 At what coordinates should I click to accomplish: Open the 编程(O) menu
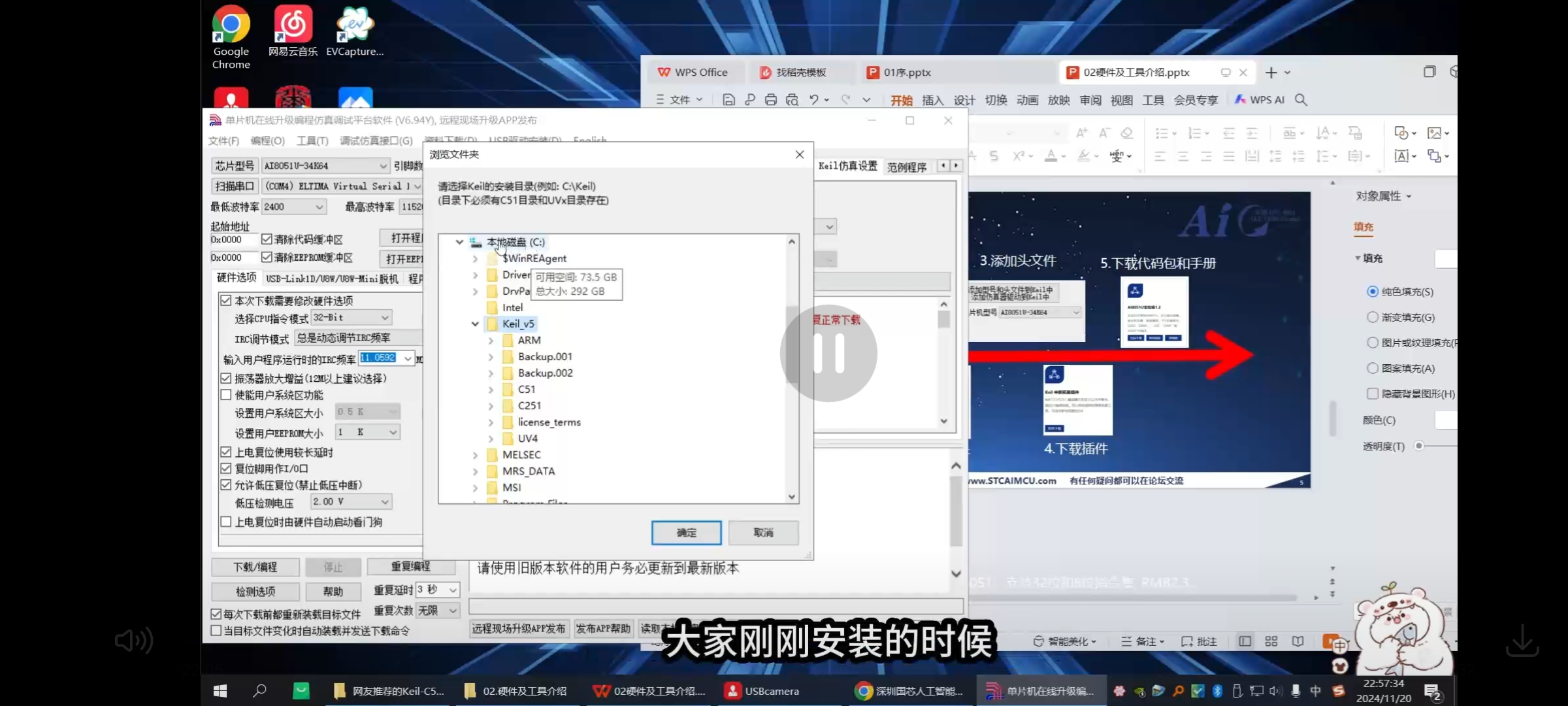coord(268,141)
